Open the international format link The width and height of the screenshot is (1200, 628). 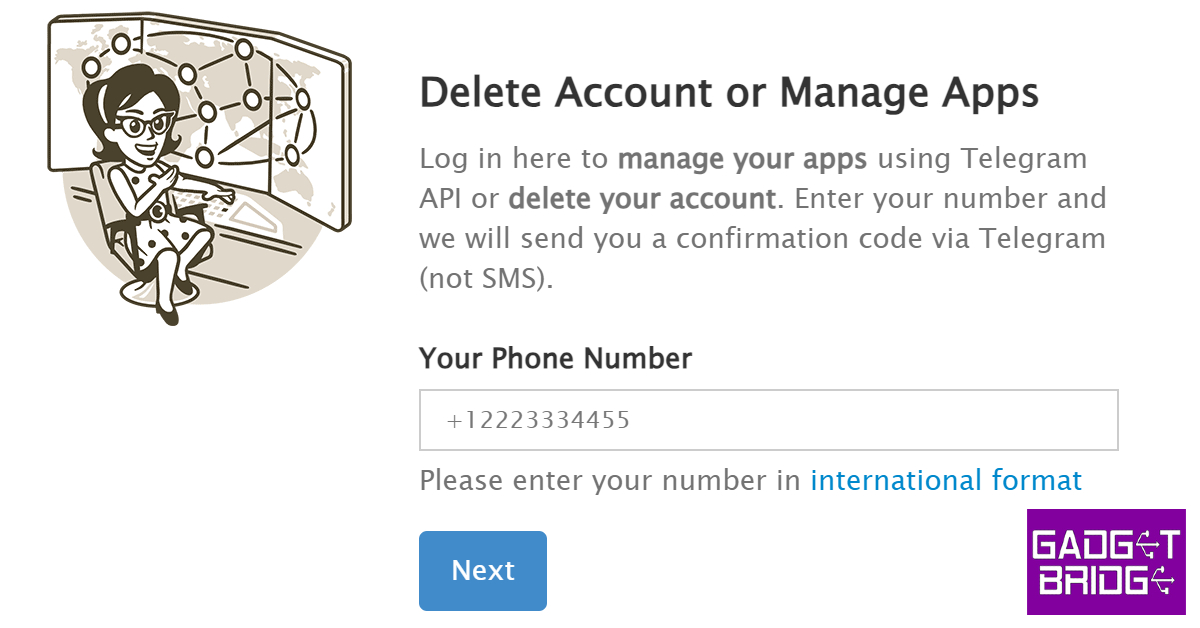click(946, 481)
